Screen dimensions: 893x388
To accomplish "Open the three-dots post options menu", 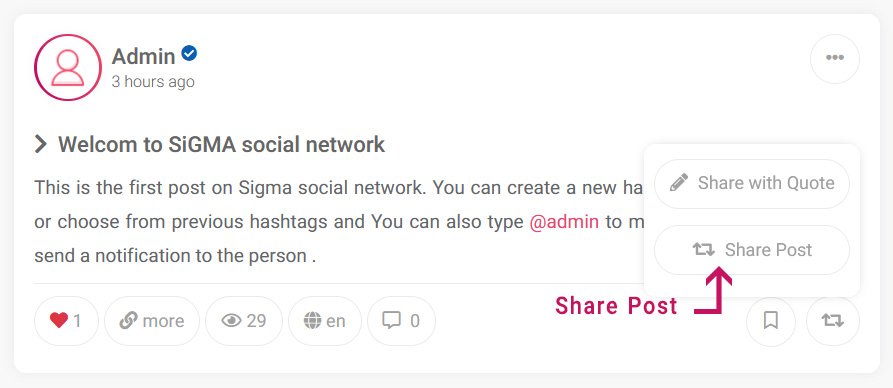I will [834, 58].
